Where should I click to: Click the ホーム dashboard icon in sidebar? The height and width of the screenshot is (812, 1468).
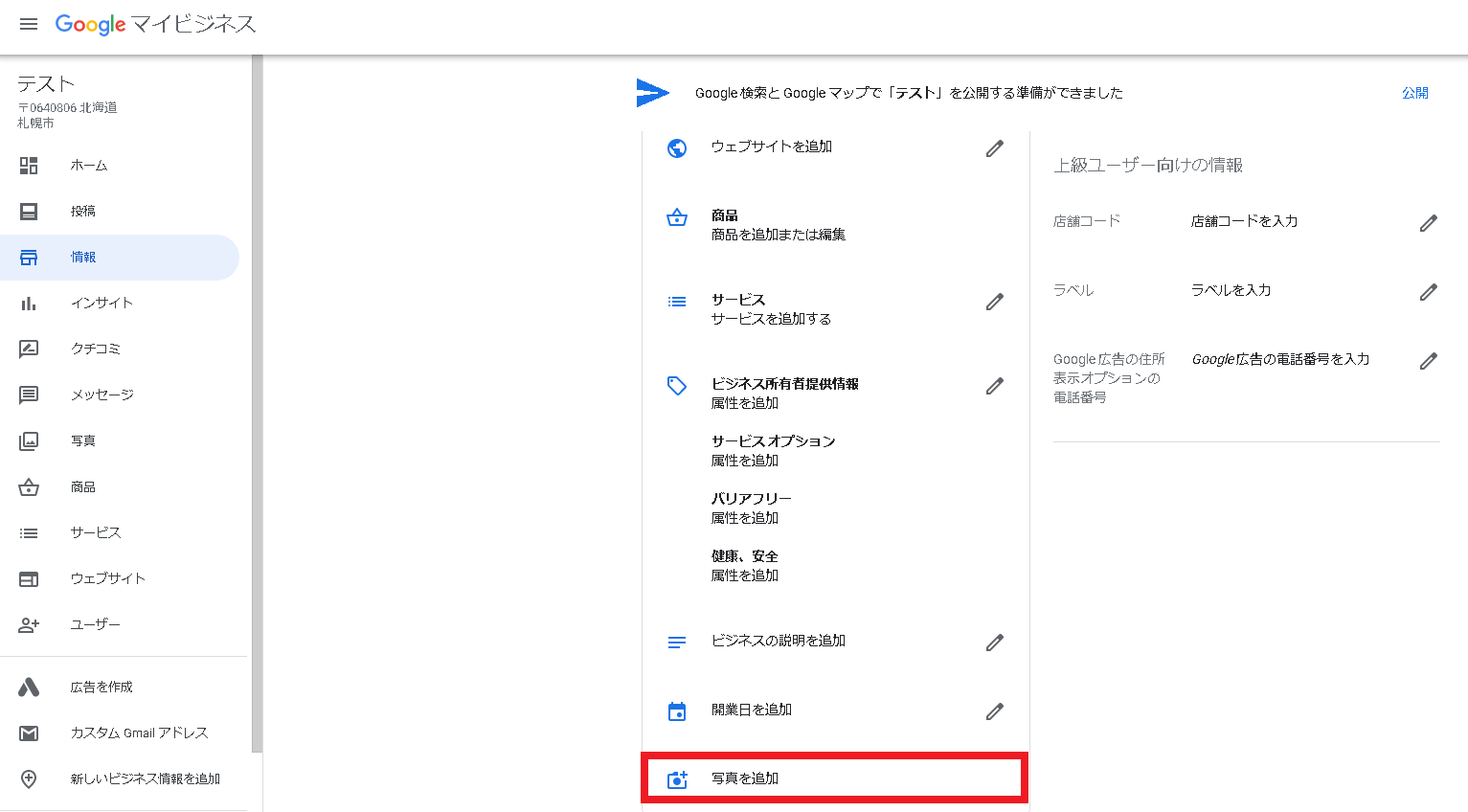coord(29,166)
